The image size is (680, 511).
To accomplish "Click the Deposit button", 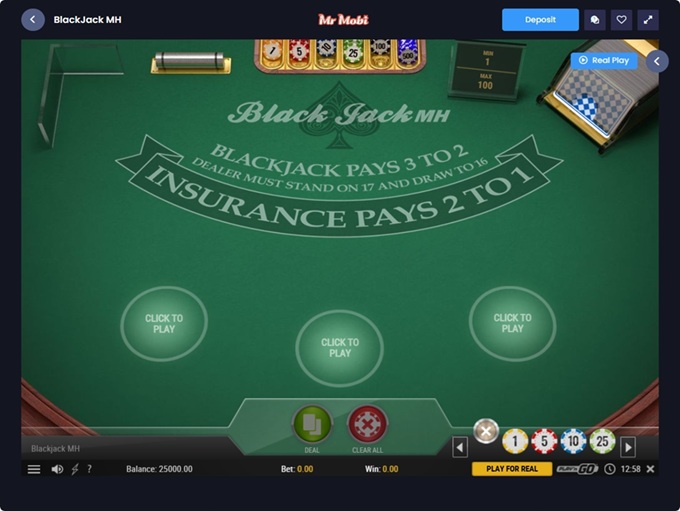I will (x=540, y=20).
